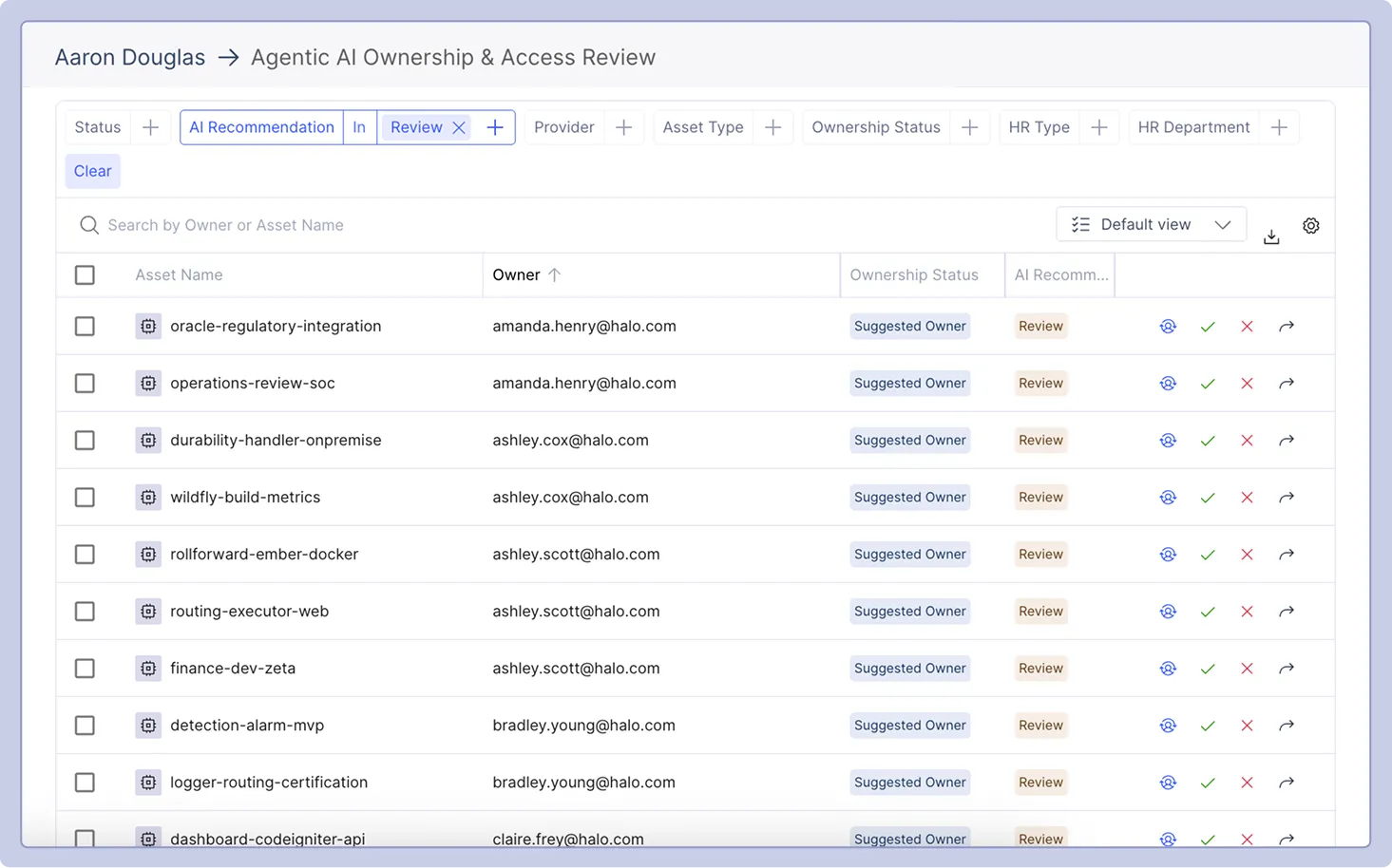Add a Provider filter with plus
Image resolution: width=1392 pixels, height=868 pixels.
623,127
